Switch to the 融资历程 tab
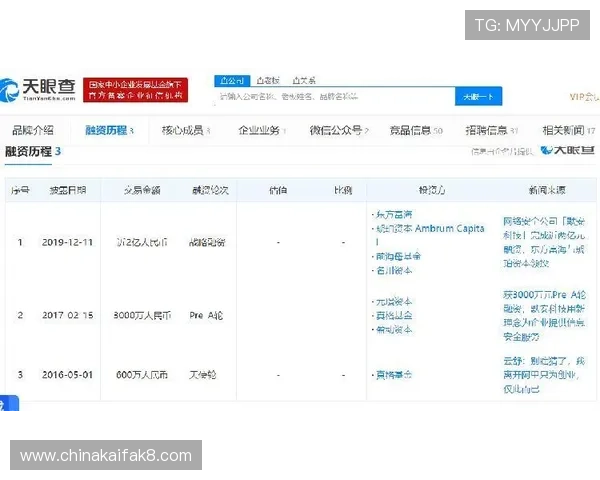Image resolution: width=600 pixels, height=480 pixels. (x=109, y=131)
